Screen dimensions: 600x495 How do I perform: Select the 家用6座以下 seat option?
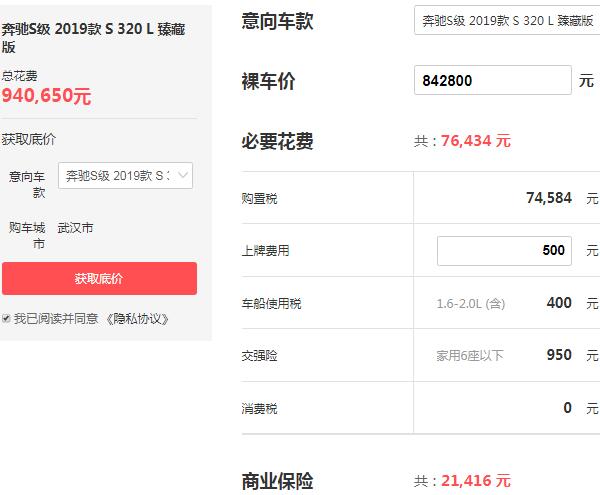(470, 355)
